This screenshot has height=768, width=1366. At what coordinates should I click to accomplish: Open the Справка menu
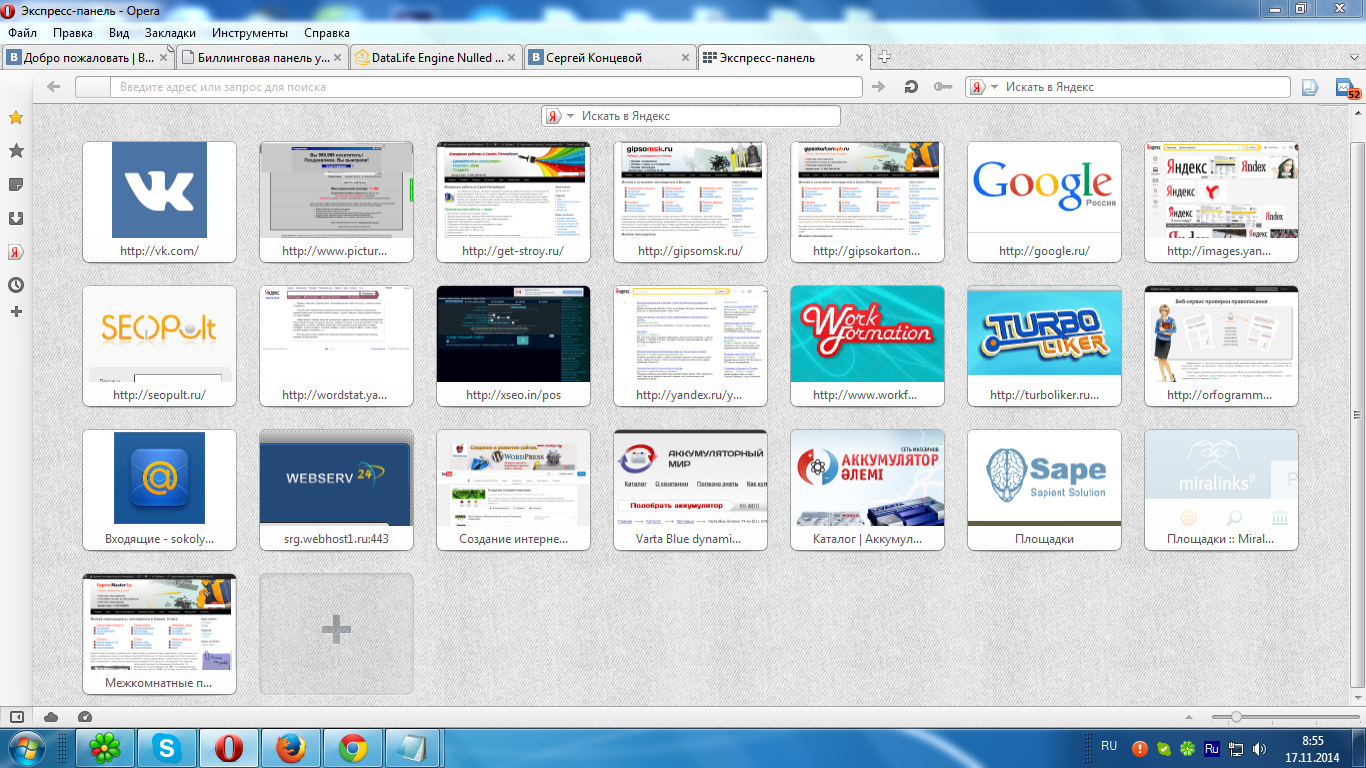pos(326,33)
